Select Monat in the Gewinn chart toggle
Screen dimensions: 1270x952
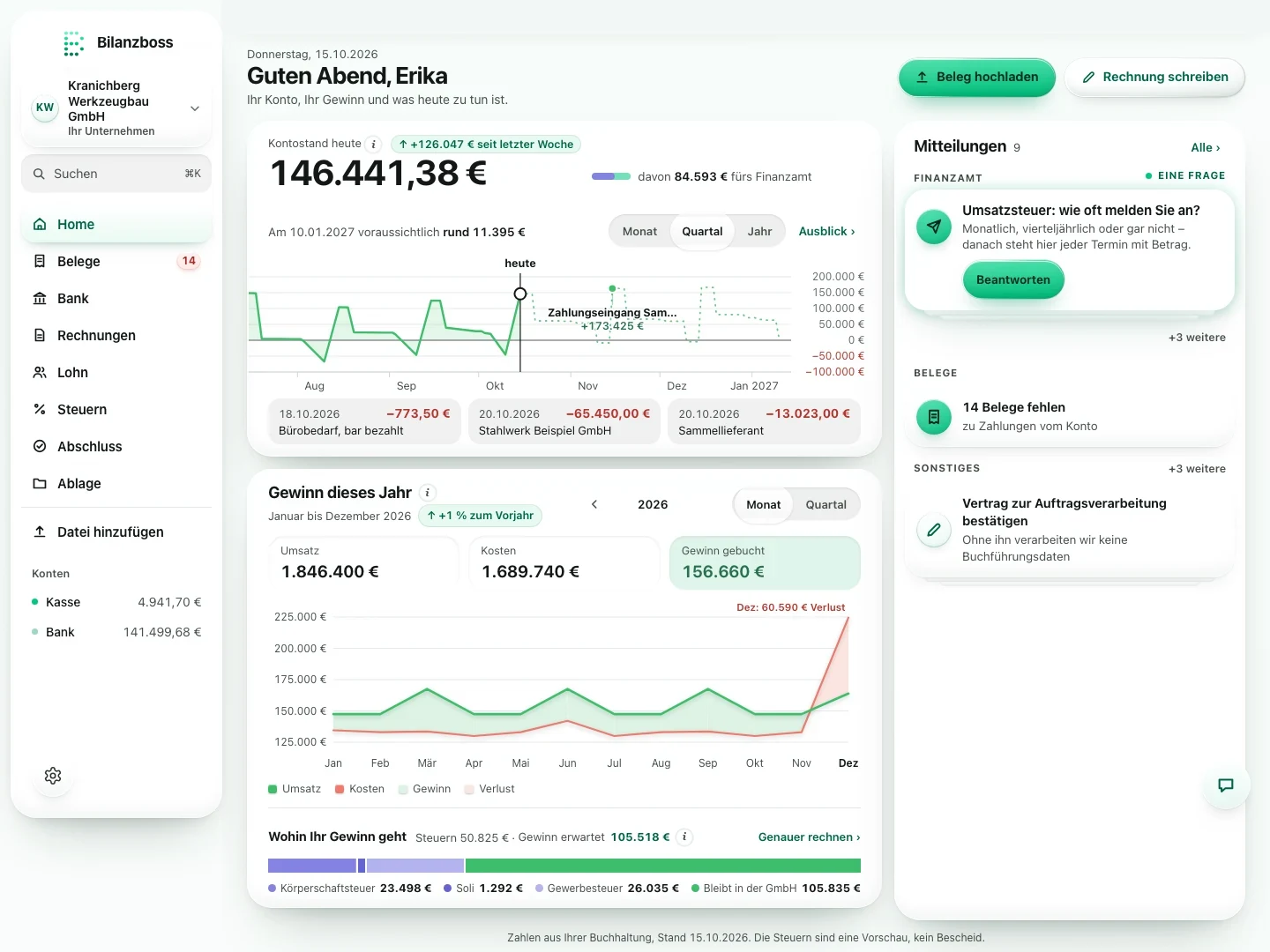(x=764, y=505)
